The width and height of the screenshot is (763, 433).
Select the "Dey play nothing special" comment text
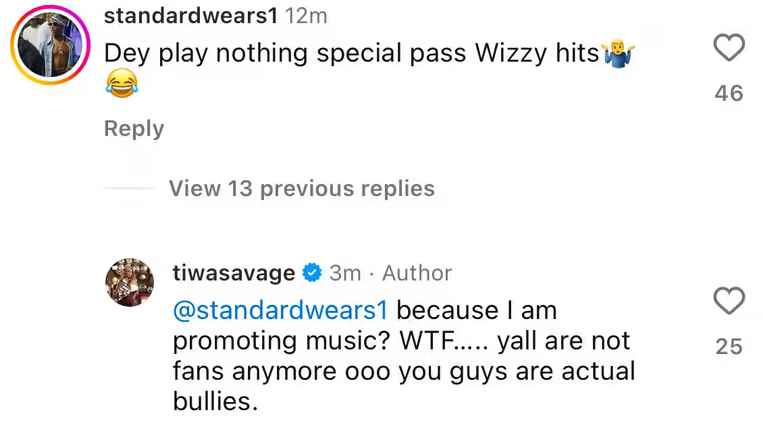285,53
